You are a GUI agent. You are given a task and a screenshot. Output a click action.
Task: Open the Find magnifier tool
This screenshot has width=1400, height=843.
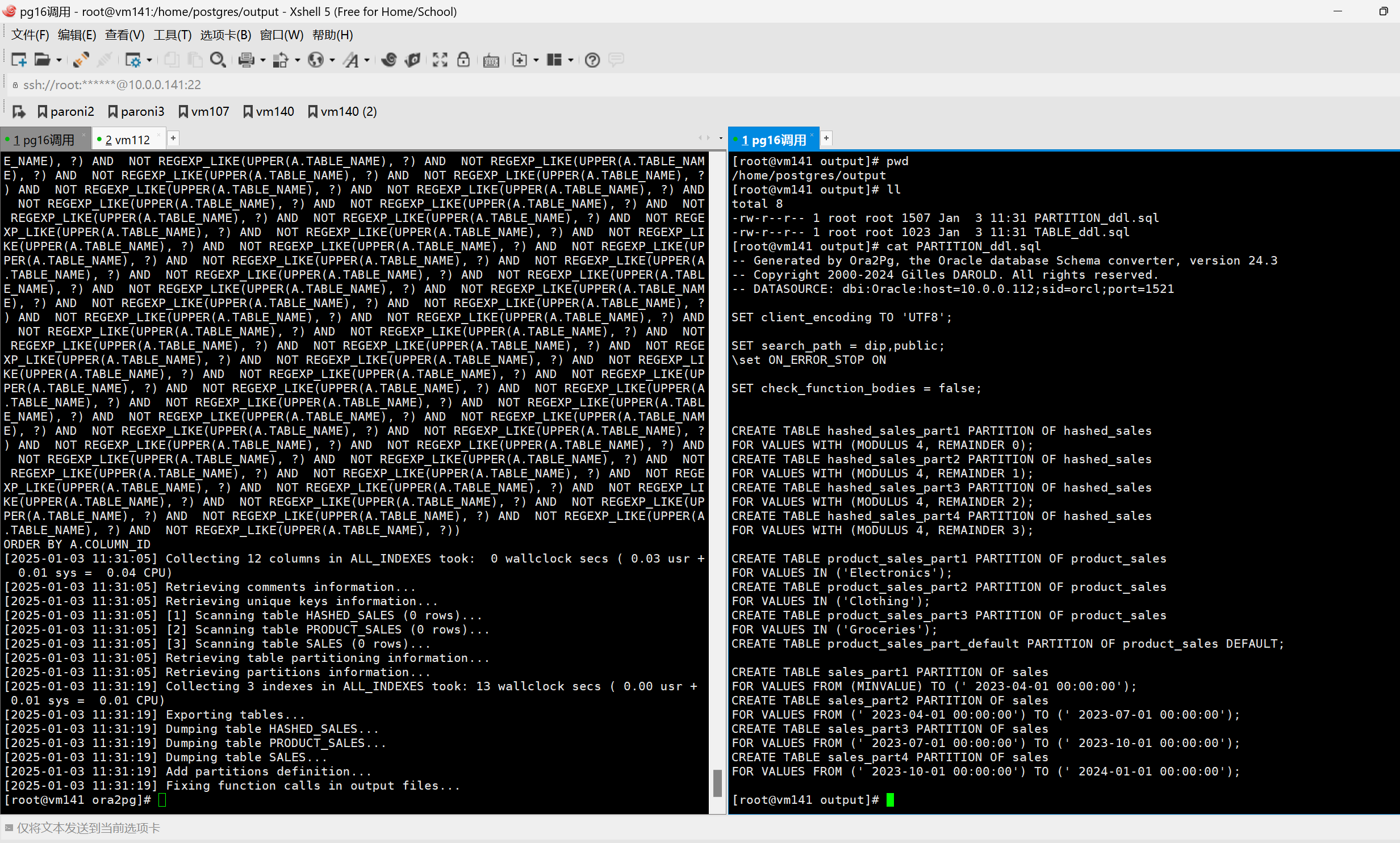pos(218,60)
